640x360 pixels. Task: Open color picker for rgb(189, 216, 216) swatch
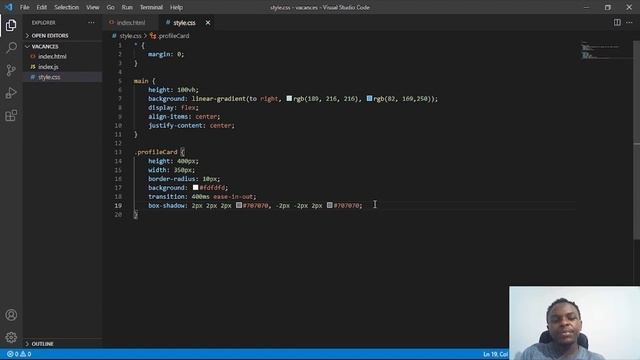[289, 98]
